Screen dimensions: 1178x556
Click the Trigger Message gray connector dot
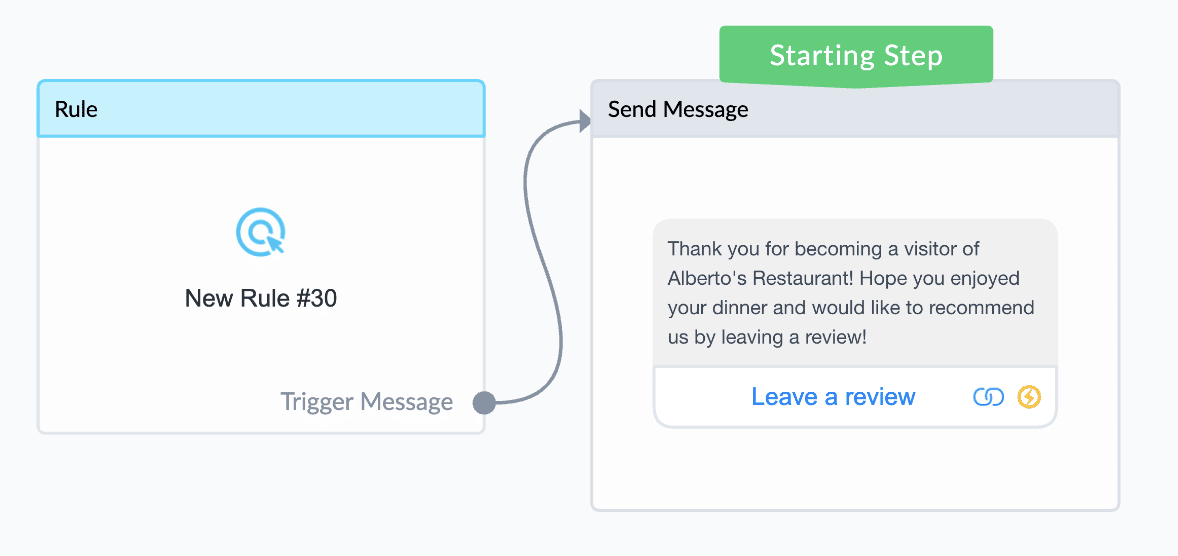pyautogui.click(x=485, y=403)
